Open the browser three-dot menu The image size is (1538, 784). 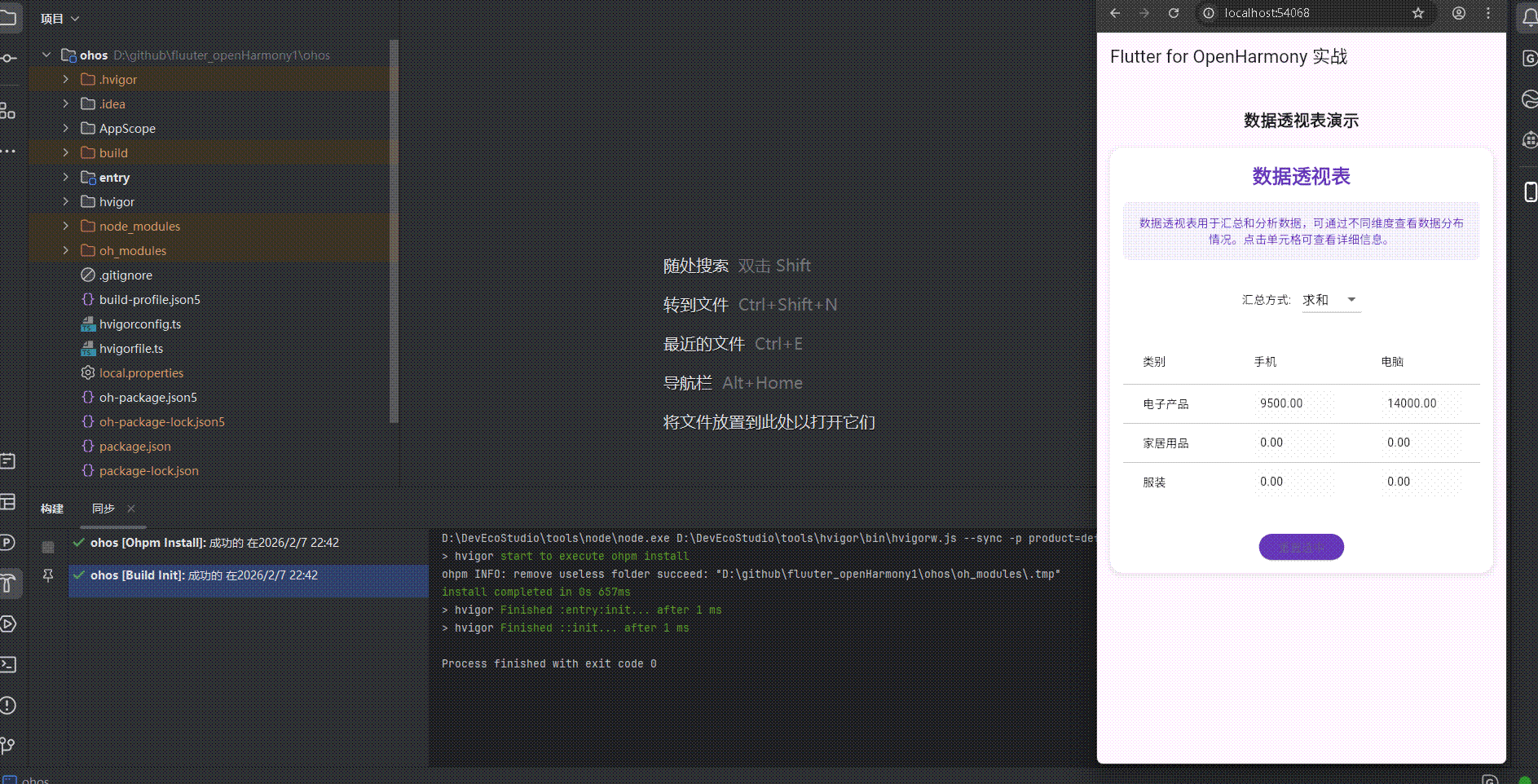pyautogui.click(x=1488, y=13)
